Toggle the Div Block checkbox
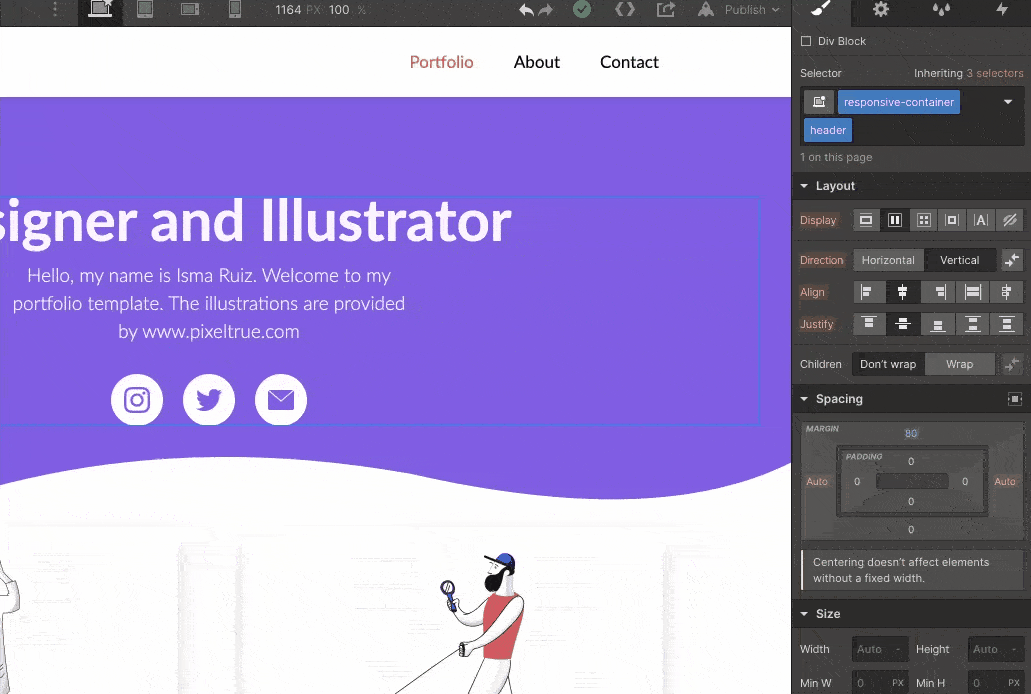Image resolution: width=1031 pixels, height=694 pixels. pos(806,41)
